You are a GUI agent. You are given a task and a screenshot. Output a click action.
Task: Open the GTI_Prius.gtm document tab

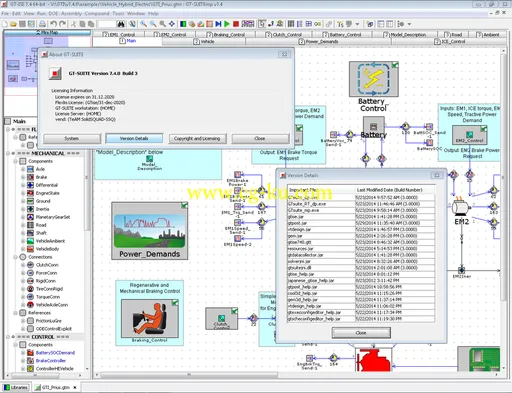coord(55,387)
